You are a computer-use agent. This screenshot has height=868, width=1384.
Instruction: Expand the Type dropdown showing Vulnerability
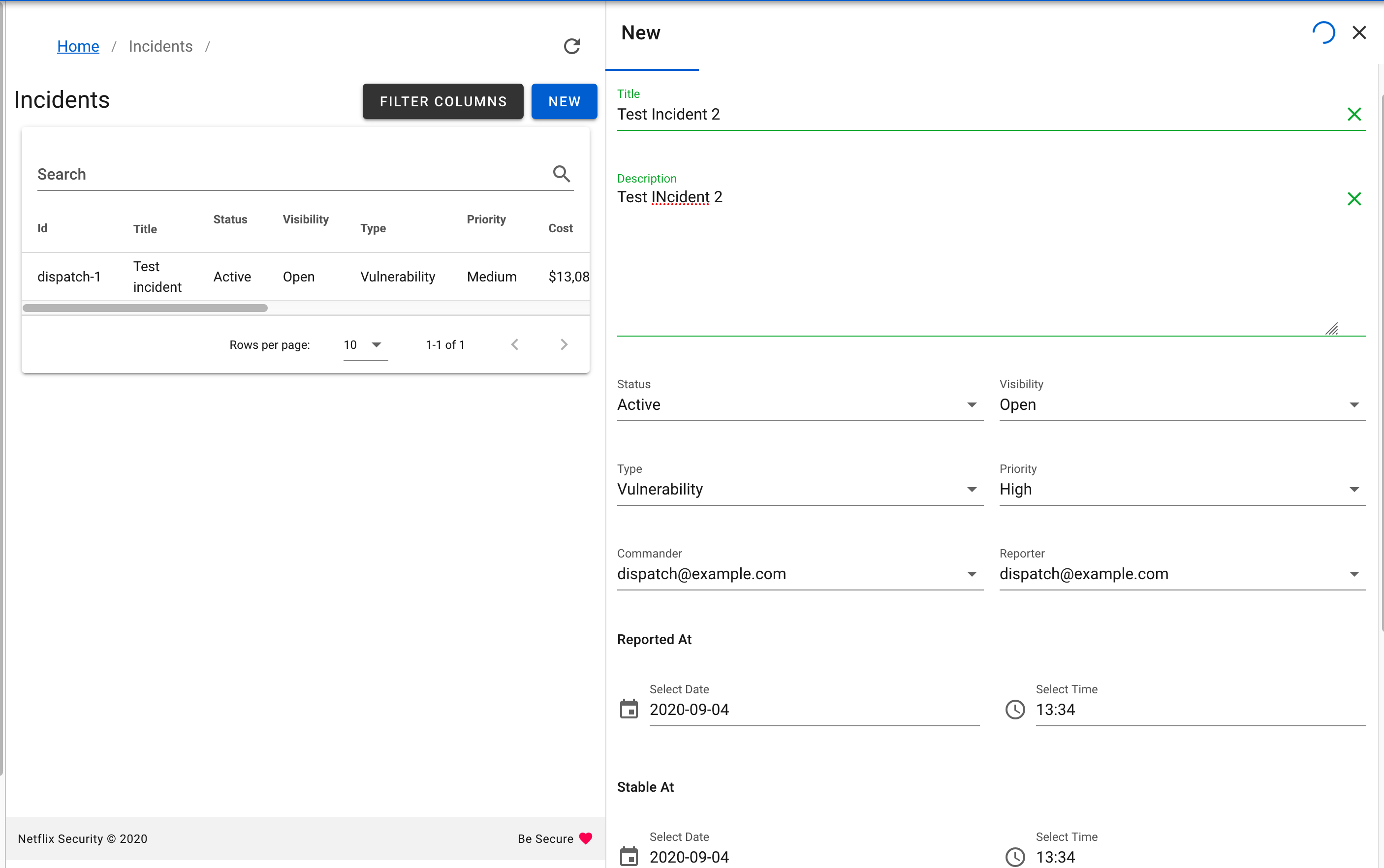pyautogui.click(x=971, y=489)
